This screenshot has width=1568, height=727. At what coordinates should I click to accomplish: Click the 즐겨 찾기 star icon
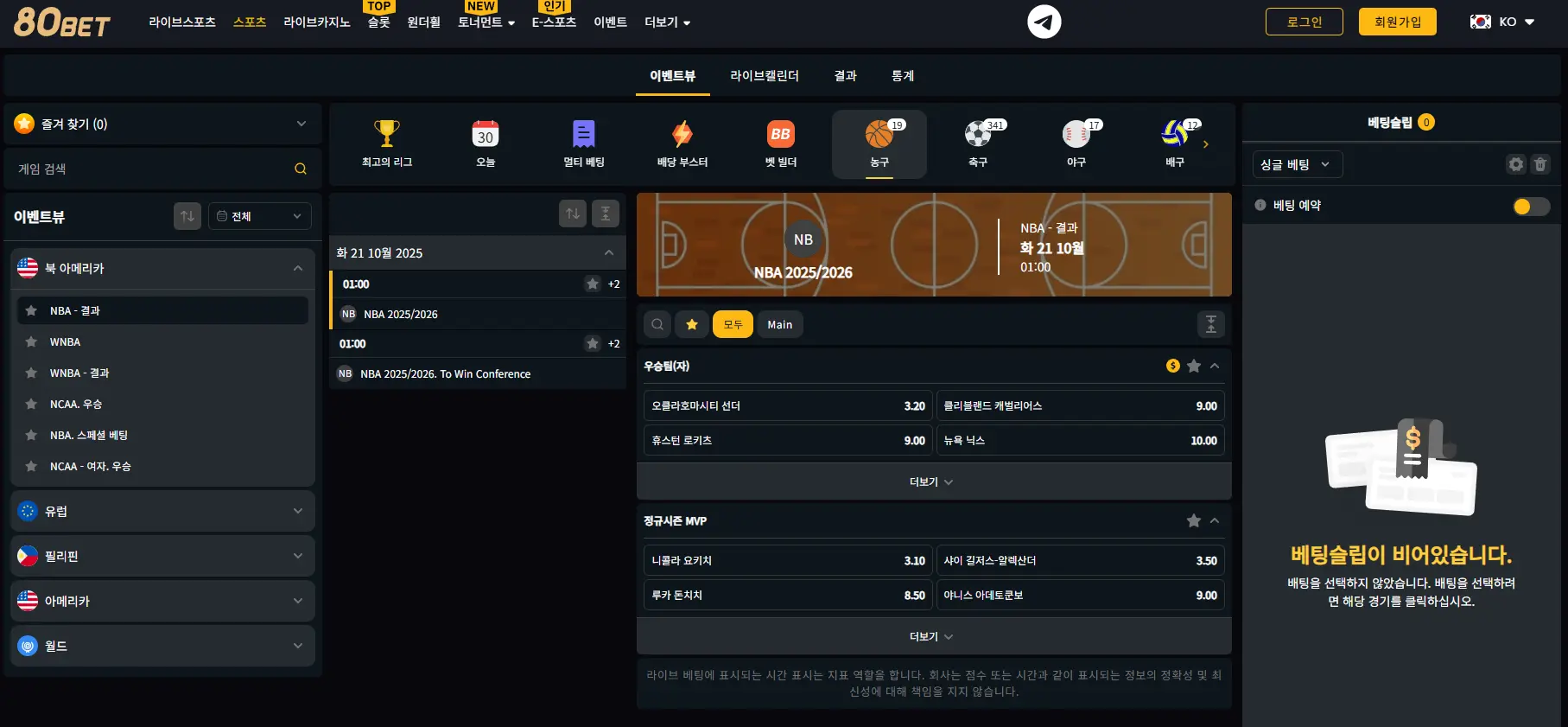(x=24, y=124)
